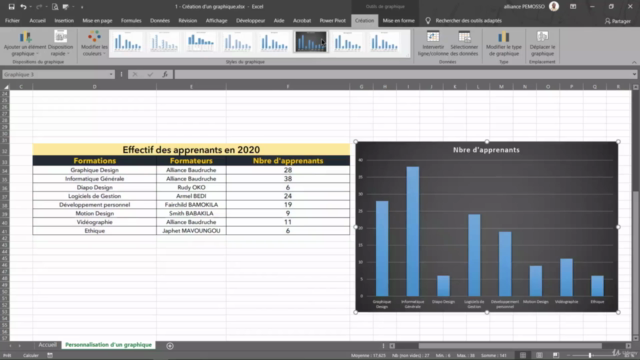This screenshot has height=360, width=640.
Task: Switch to Page Layout view in status bar
Action: click(x=539, y=355)
